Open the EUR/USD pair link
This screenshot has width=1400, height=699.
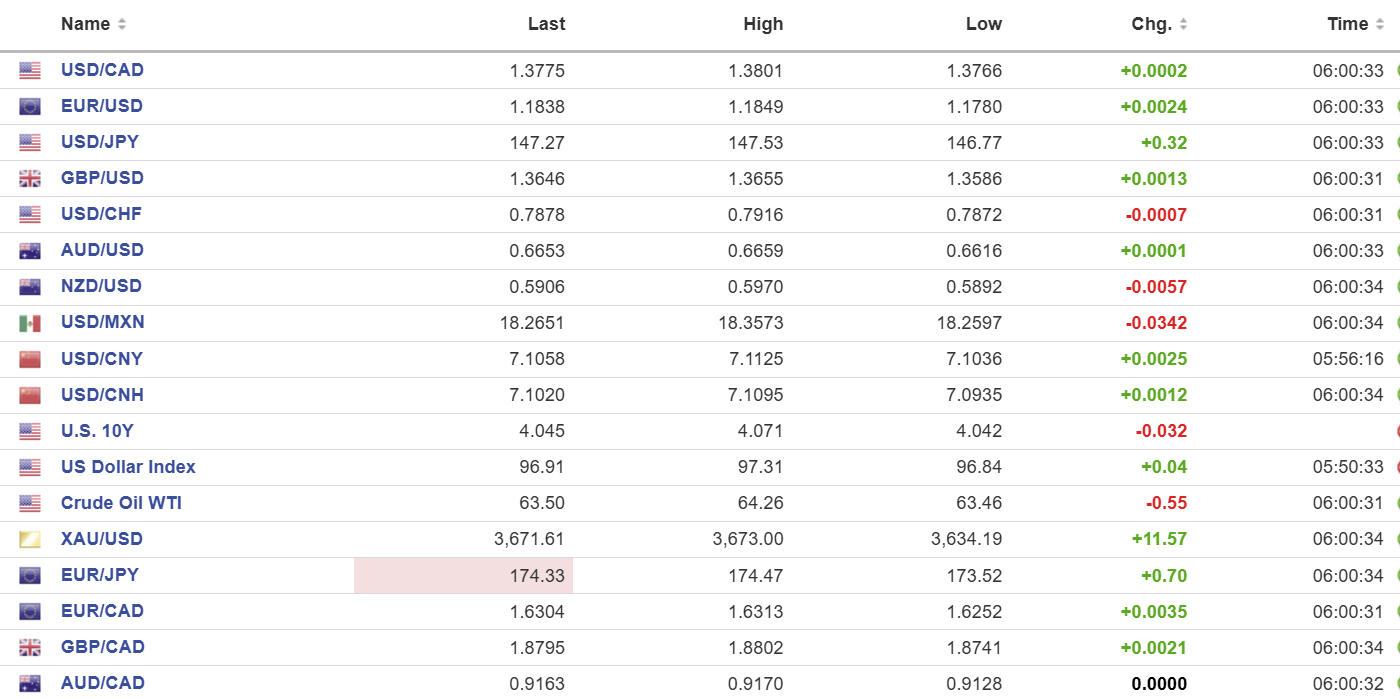pyautogui.click(x=102, y=106)
